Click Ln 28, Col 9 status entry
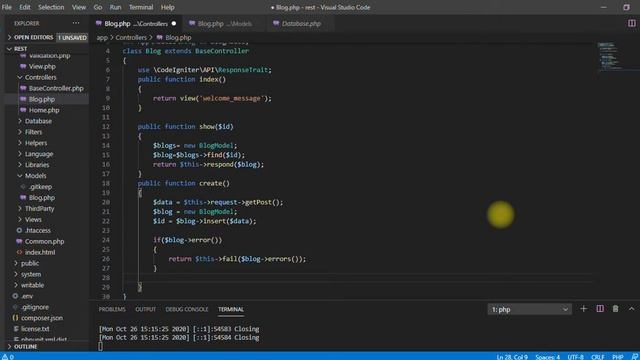 512,357
